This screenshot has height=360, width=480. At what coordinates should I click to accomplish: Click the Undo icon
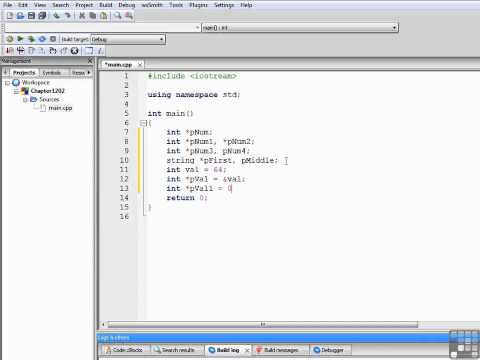(x=57, y=16)
